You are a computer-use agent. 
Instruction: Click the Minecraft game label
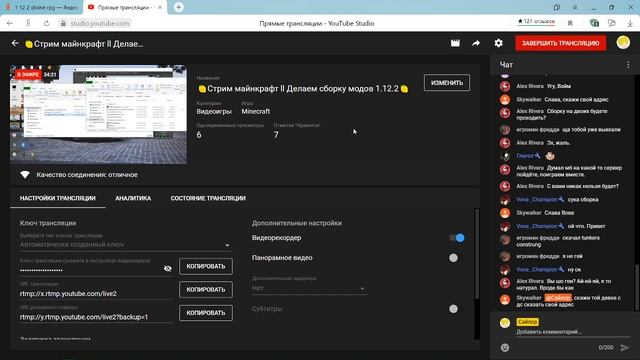(256, 111)
